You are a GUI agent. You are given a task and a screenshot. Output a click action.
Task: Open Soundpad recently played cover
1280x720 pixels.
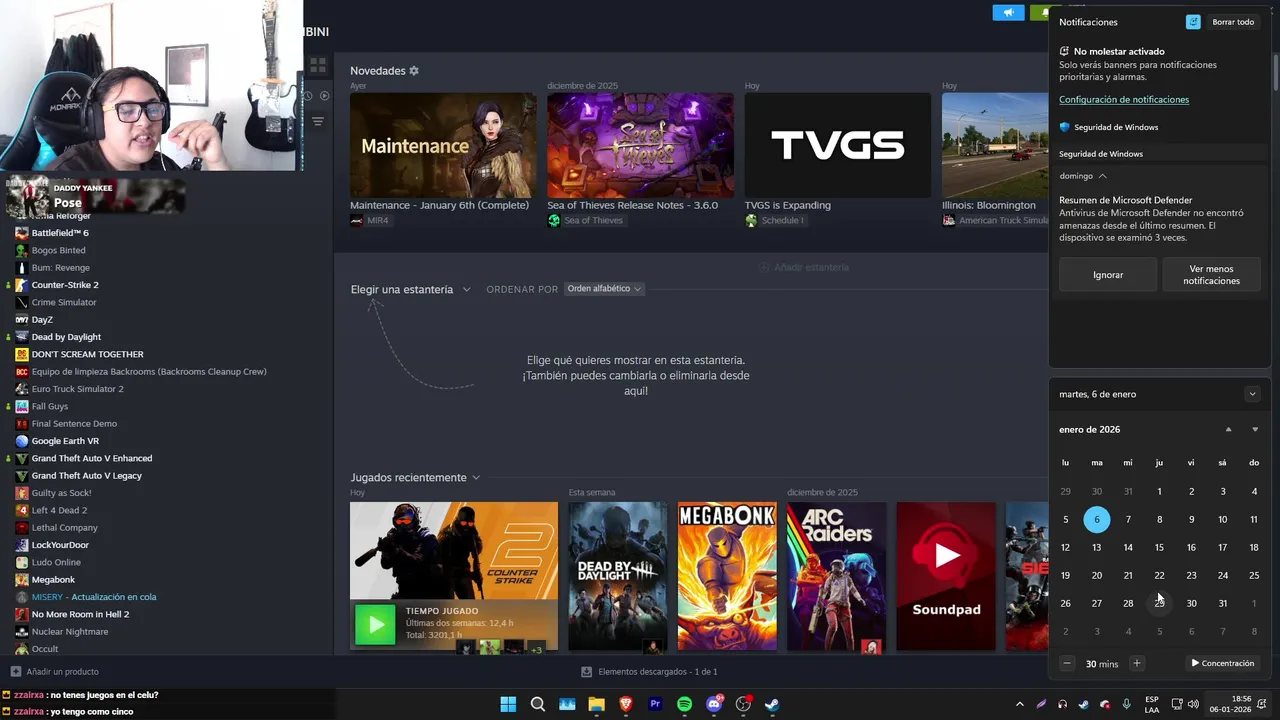coord(946,576)
